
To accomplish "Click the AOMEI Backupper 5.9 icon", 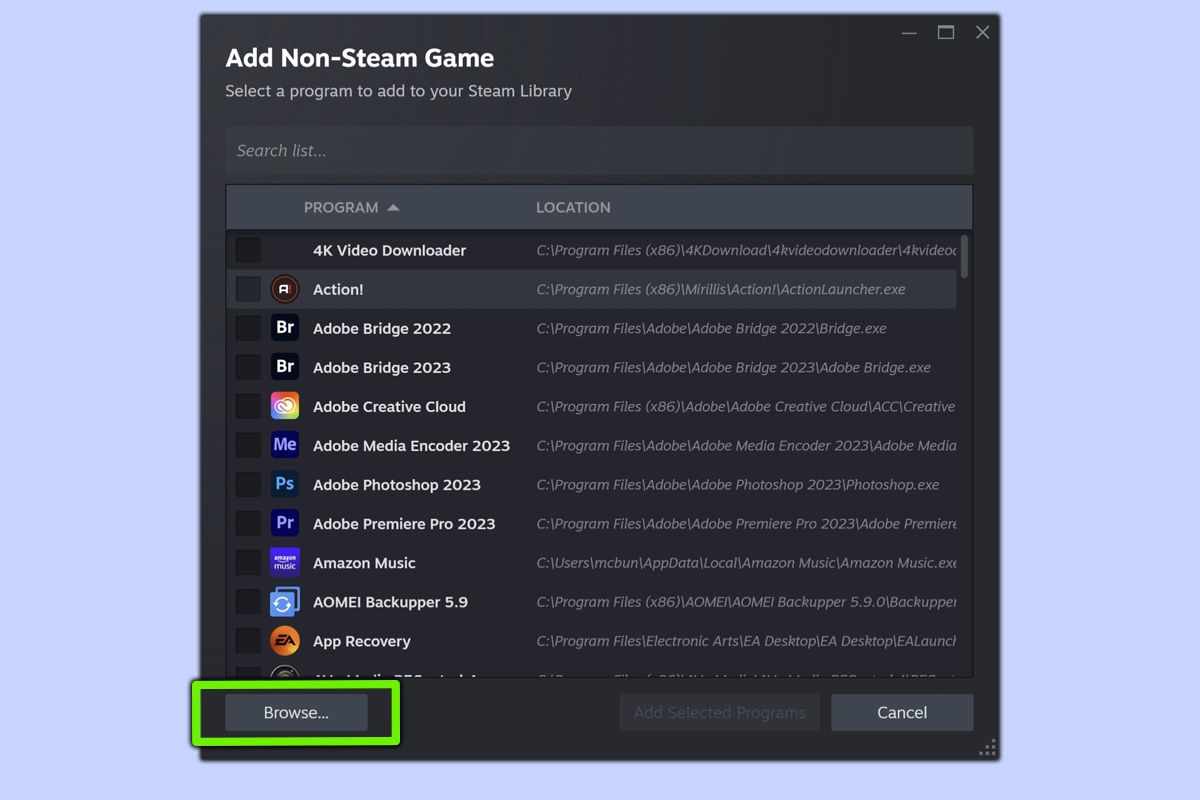I will 284,601.
